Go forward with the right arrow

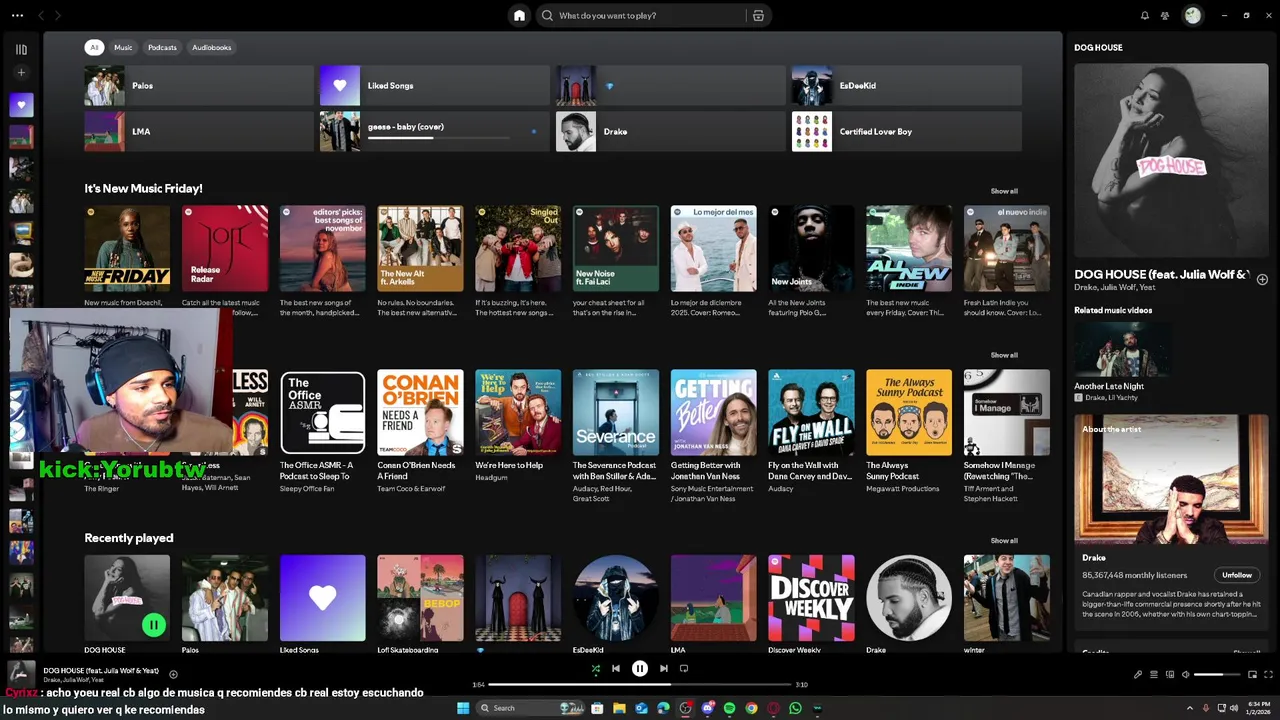[x=58, y=15]
